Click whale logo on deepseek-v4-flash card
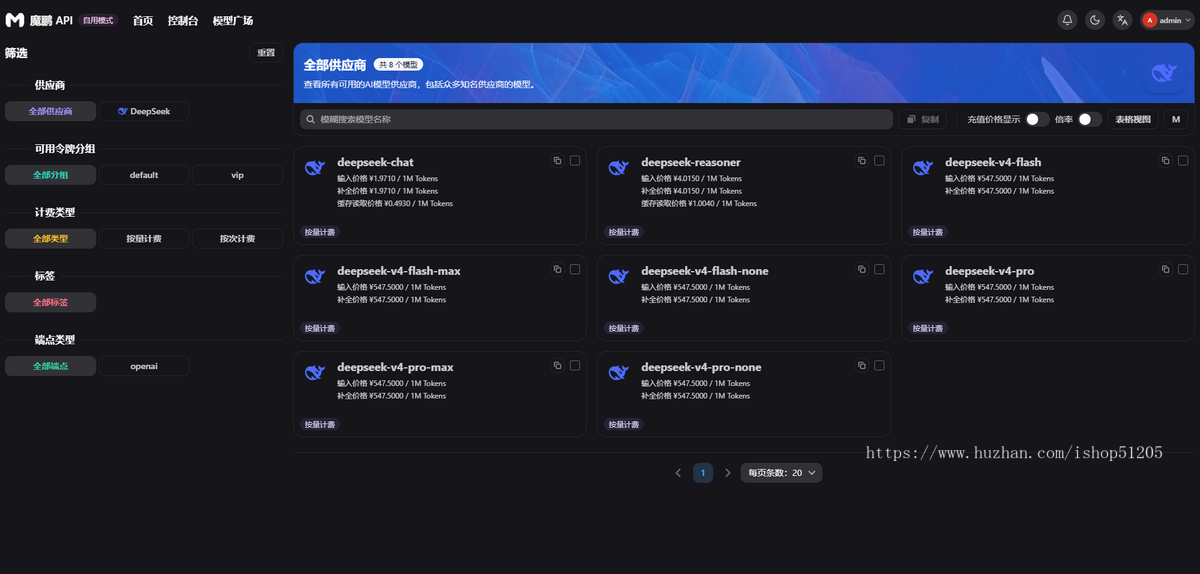The image size is (1200, 574). 923,168
